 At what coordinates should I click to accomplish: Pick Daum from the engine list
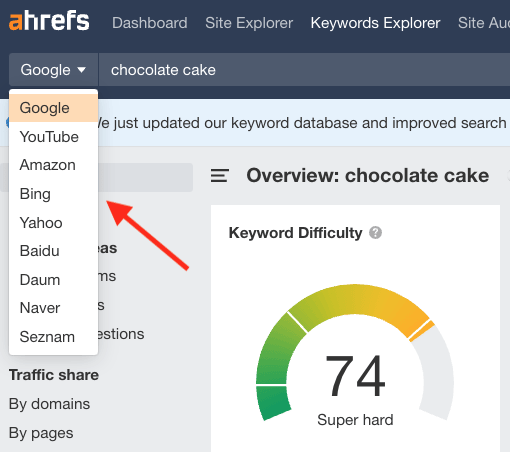(x=54, y=279)
